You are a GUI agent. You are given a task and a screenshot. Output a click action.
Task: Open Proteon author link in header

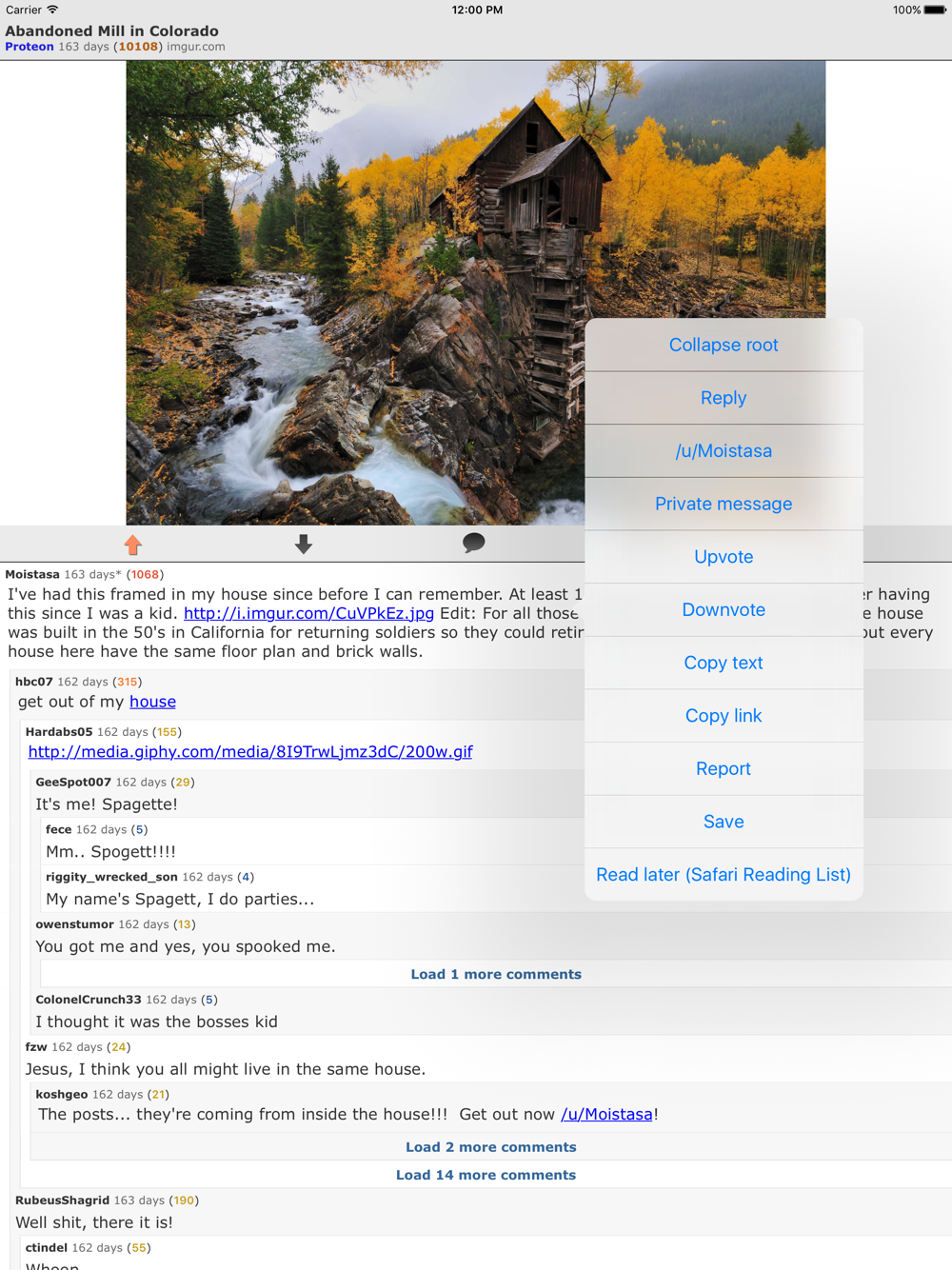tap(30, 47)
